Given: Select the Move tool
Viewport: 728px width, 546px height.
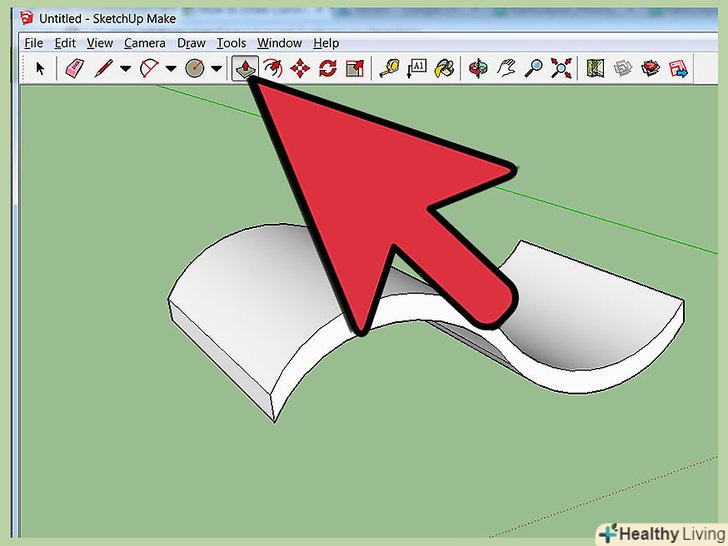Looking at the screenshot, I should tap(299, 68).
